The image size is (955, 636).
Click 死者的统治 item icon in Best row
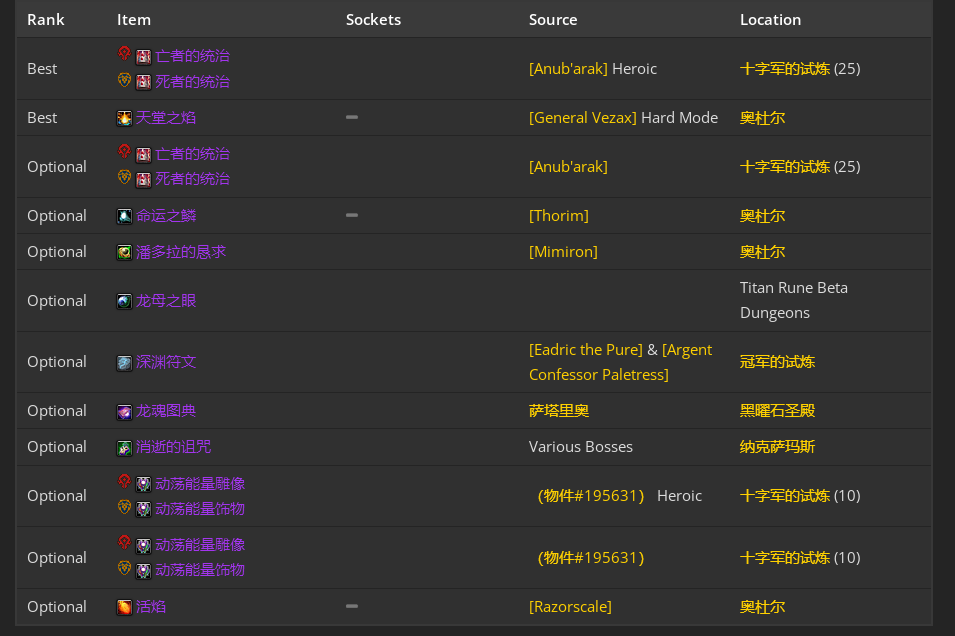pyautogui.click(x=143, y=82)
